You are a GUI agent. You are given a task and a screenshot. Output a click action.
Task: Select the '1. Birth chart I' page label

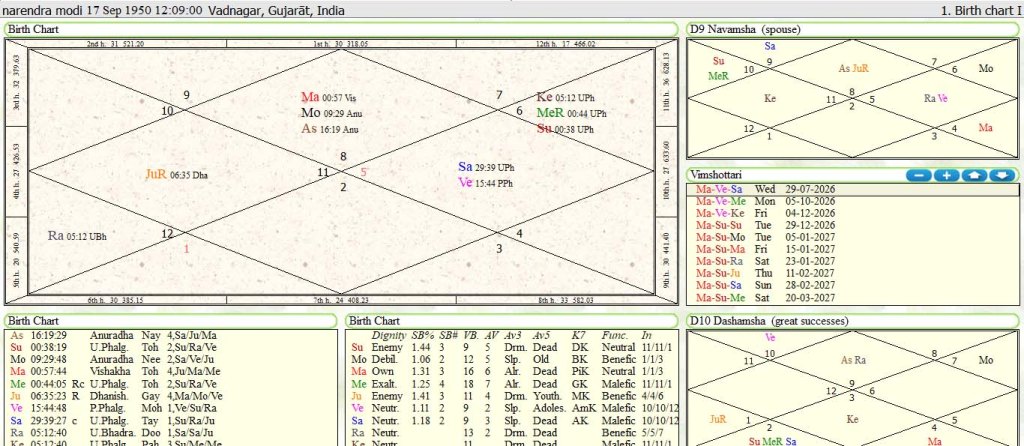tap(980, 10)
